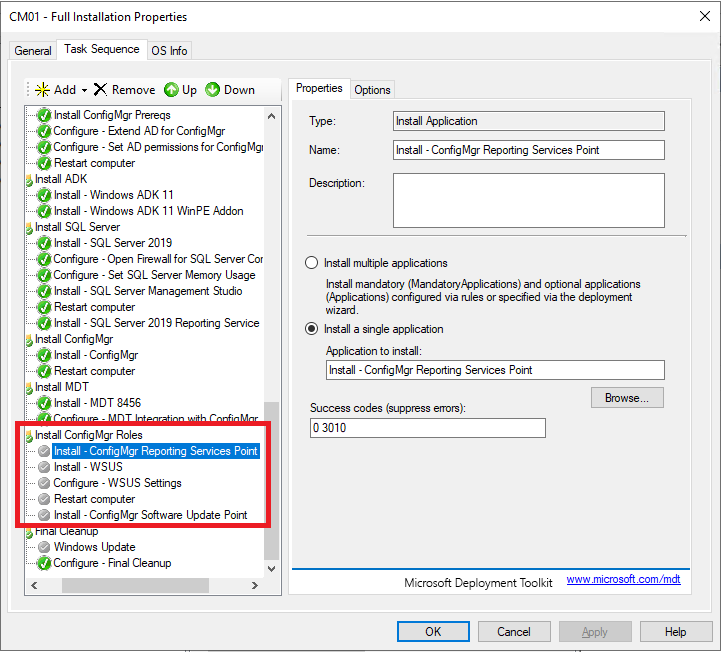
Task: Click the vertical scrollbar thumb of task list
Action: [x=271, y=480]
